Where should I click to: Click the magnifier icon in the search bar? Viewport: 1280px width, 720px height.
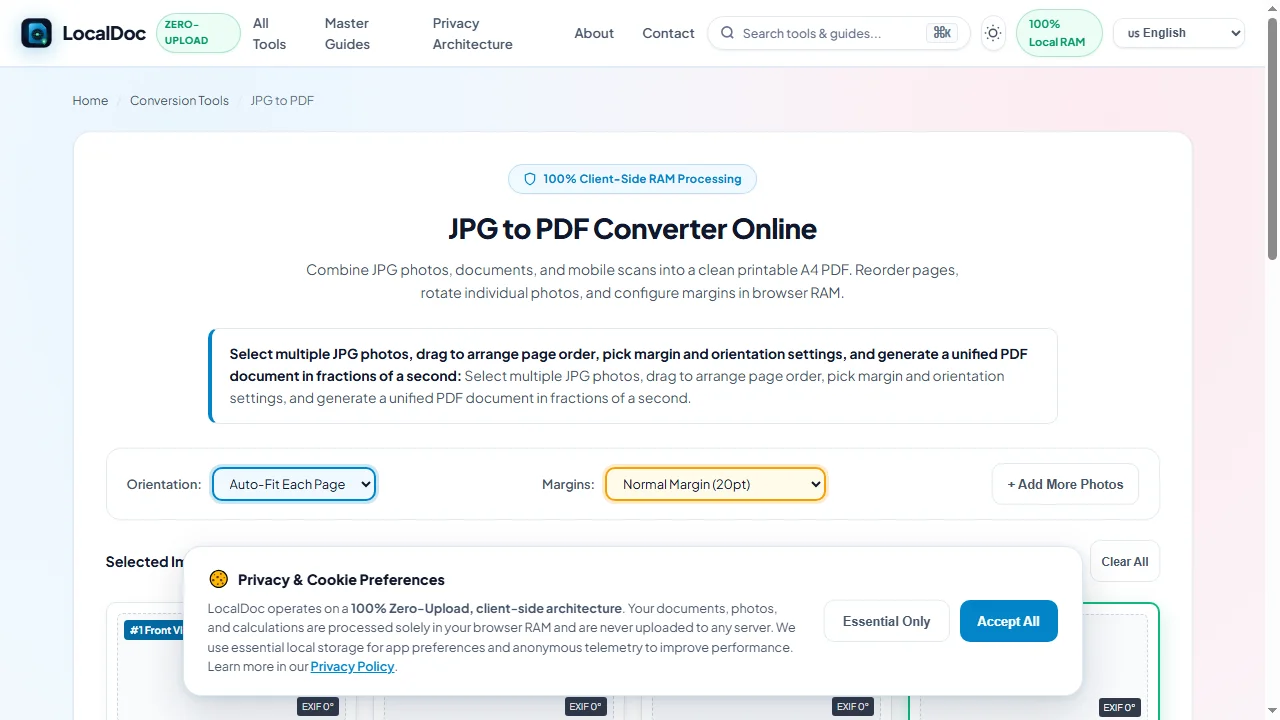(x=727, y=33)
